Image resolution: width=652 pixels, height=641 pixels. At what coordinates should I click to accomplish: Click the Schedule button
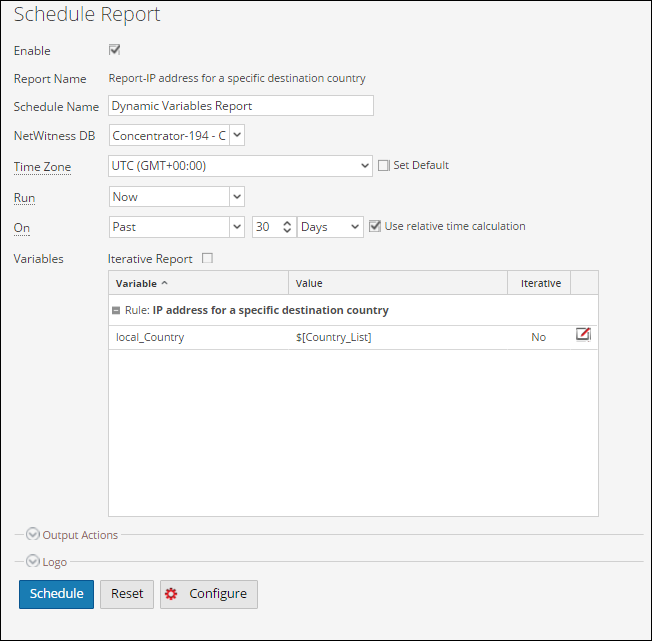click(56, 594)
